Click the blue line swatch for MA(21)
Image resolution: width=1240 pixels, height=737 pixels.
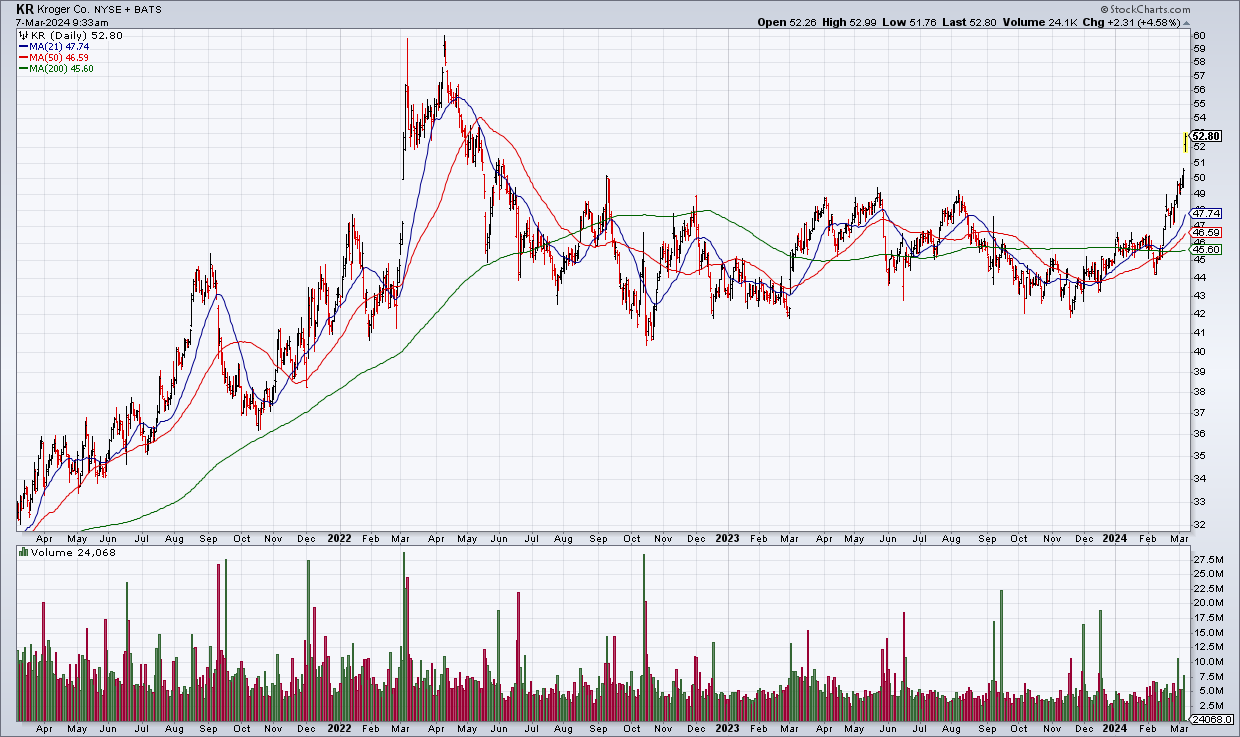(x=23, y=47)
